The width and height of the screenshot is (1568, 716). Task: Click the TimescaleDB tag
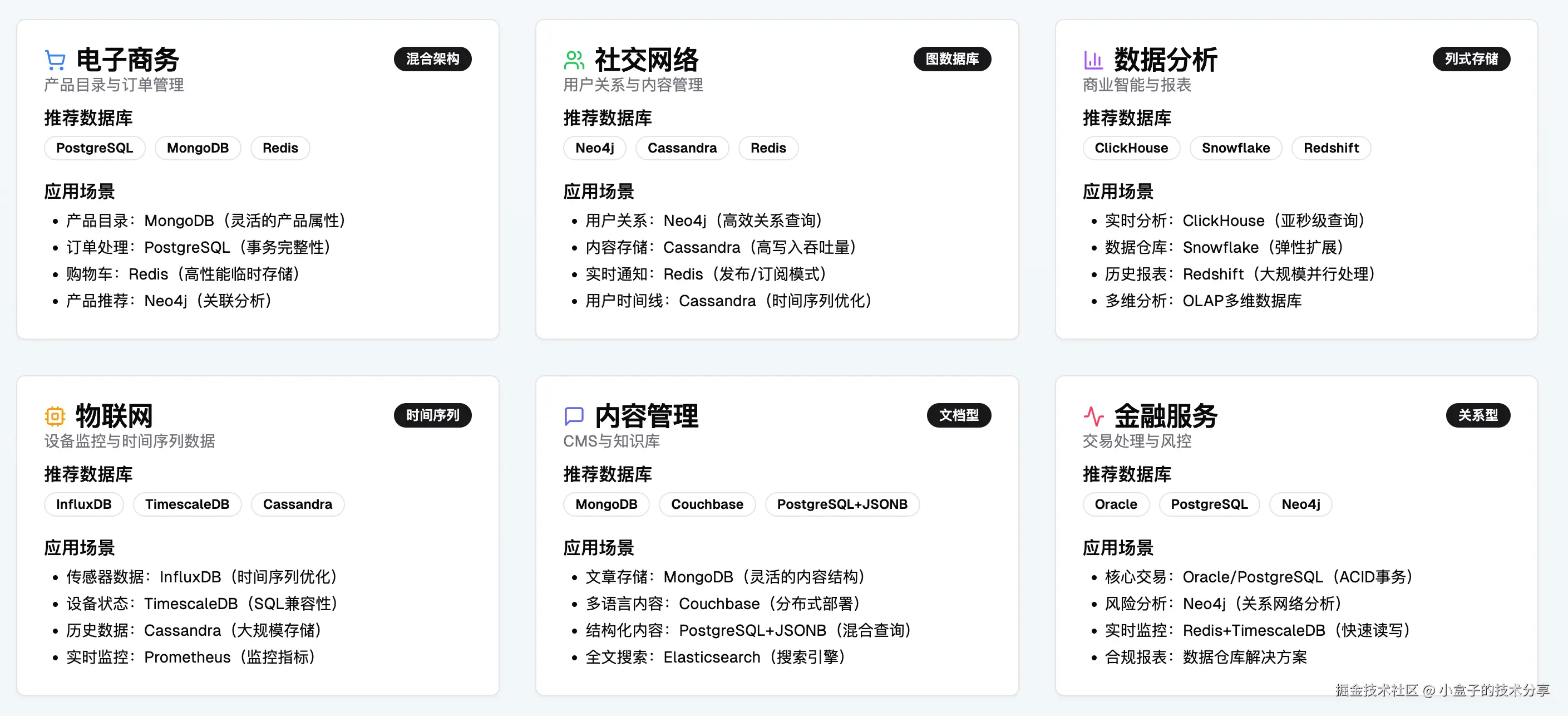tap(187, 504)
